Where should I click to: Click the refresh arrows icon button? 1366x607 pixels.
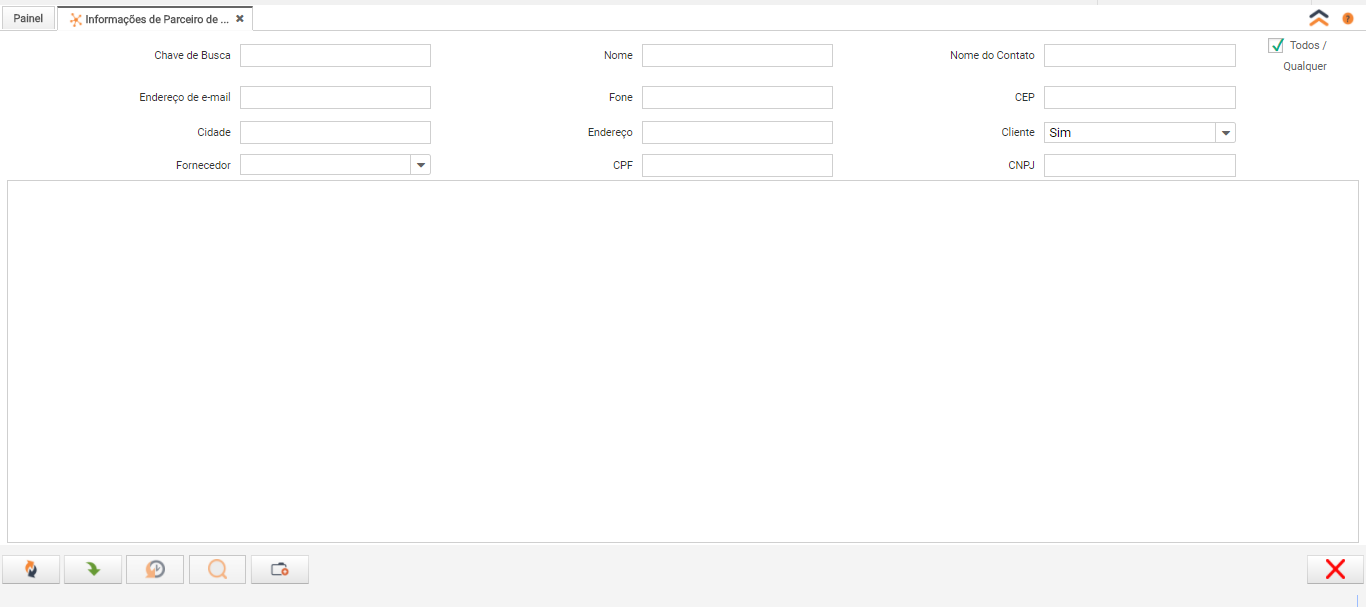click(x=31, y=569)
